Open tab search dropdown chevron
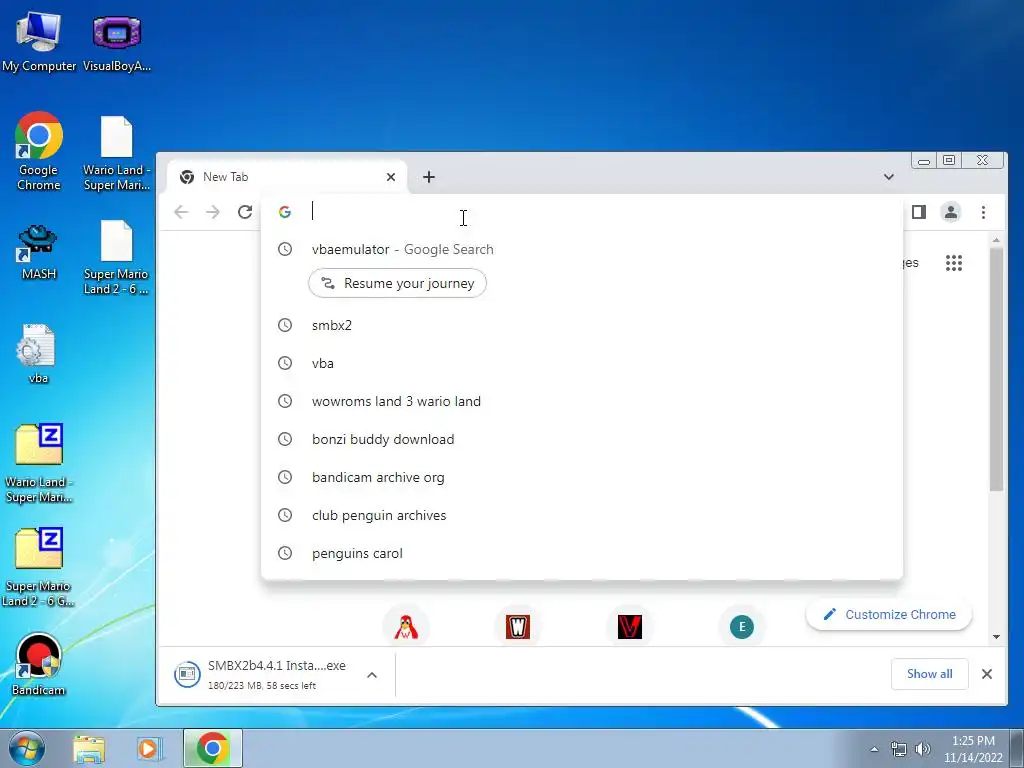Viewport: 1024px width, 768px height. pos(888,177)
